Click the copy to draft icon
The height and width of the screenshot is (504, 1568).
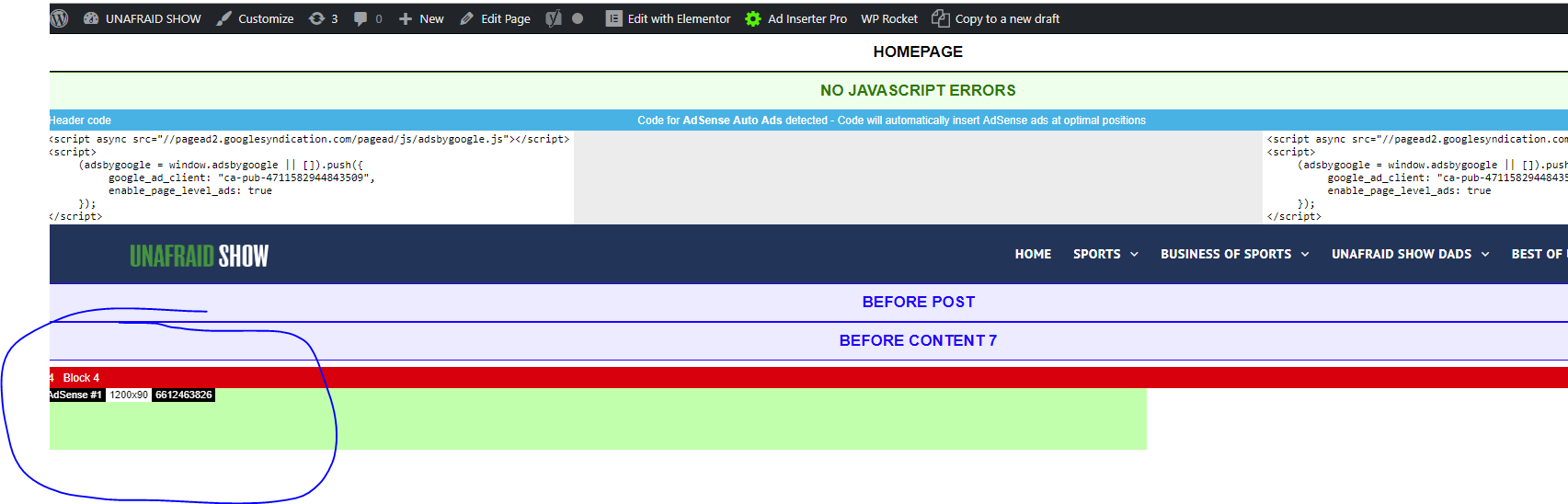pos(940,18)
